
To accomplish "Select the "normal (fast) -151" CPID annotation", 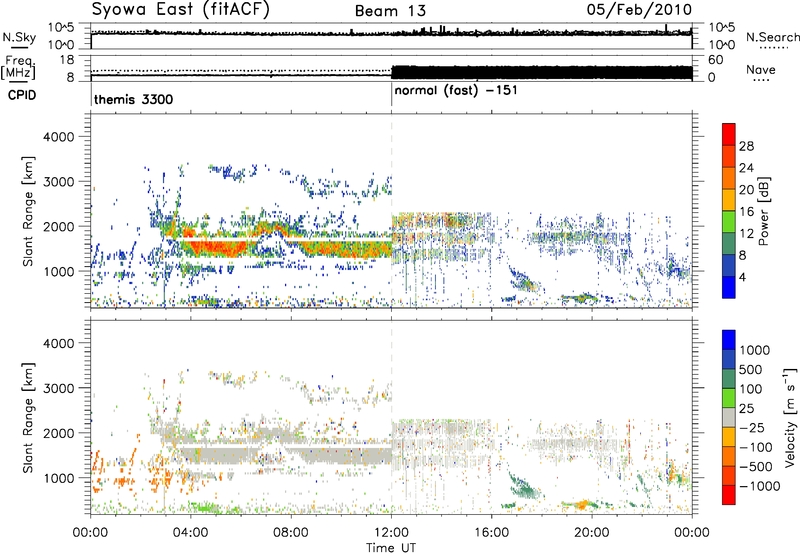I will 456,91.
